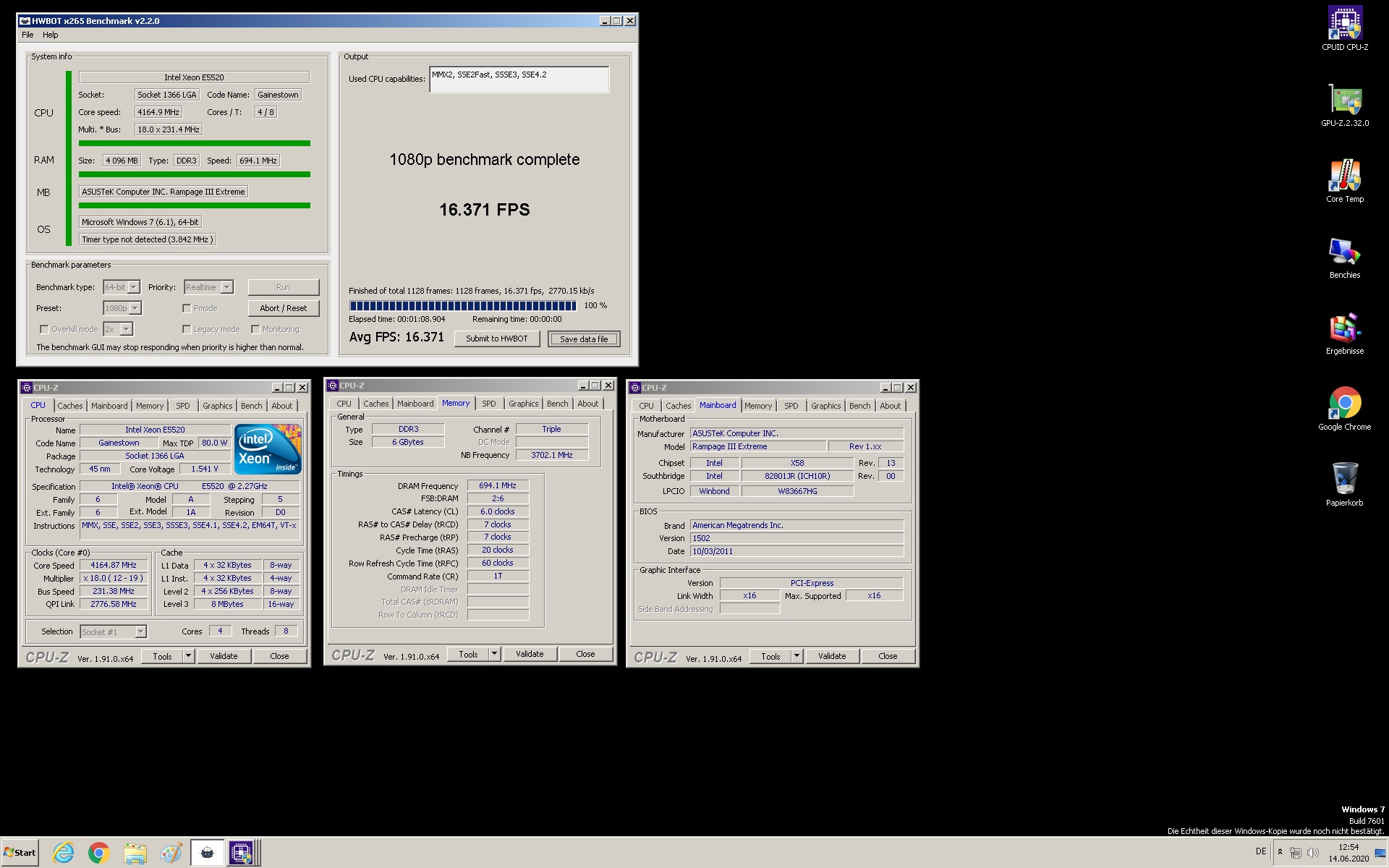Click the Intel Xeon inside logo
The height and width of the screenshot is (868, 1389).
(x=268, y=449)
